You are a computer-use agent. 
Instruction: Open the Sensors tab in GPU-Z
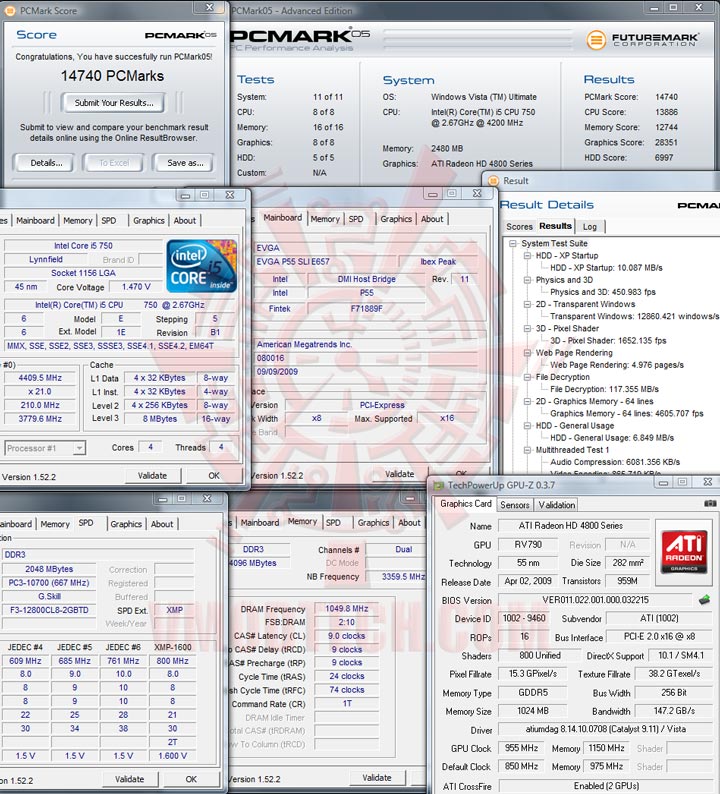[x=514, y=505]
